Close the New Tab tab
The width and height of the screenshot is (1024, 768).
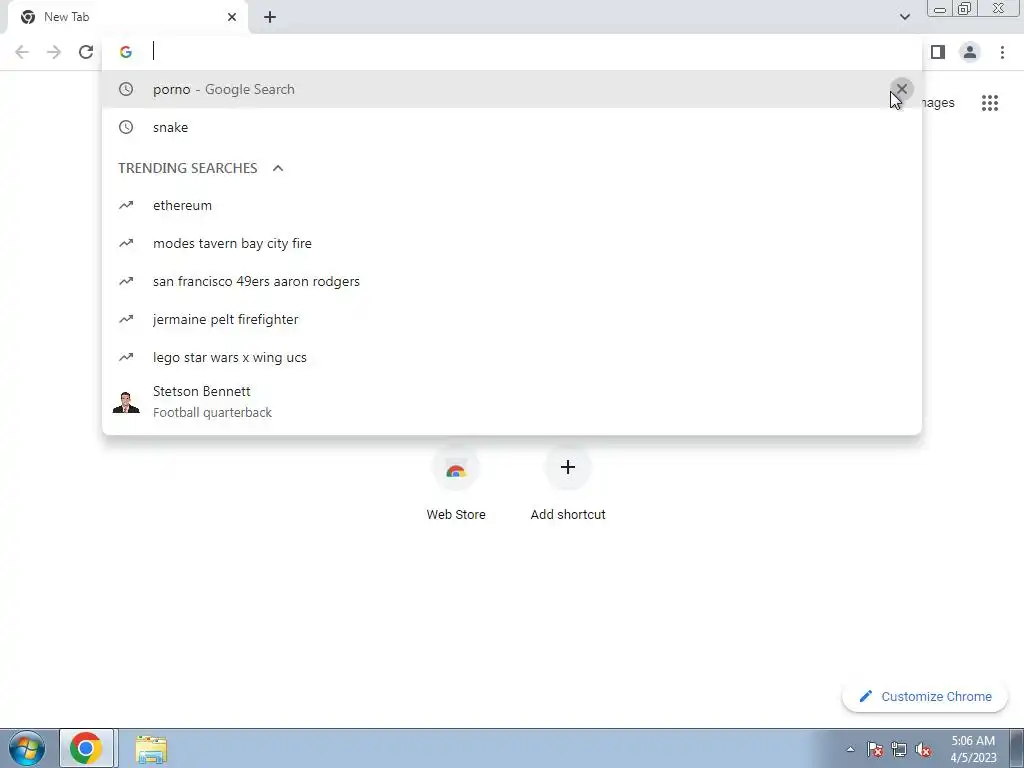point(232,17)
